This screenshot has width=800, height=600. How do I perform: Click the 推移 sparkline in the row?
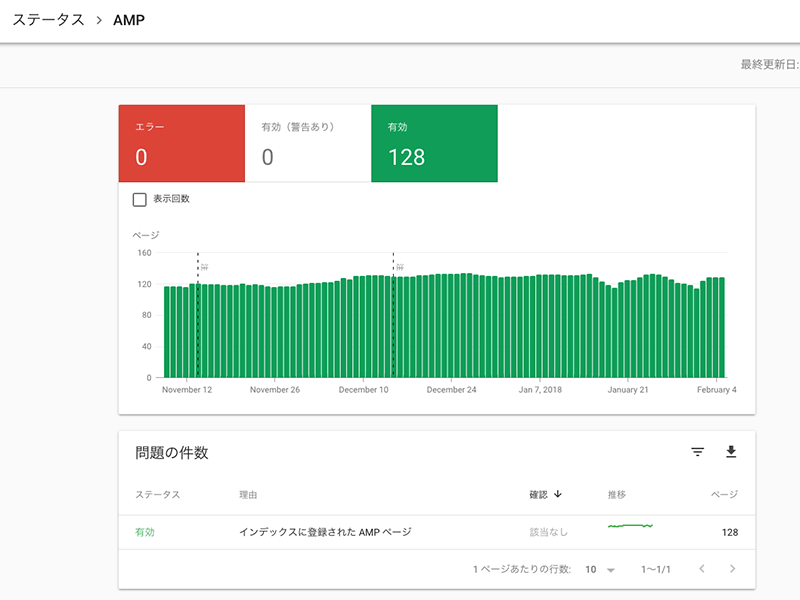coord(630,526)
